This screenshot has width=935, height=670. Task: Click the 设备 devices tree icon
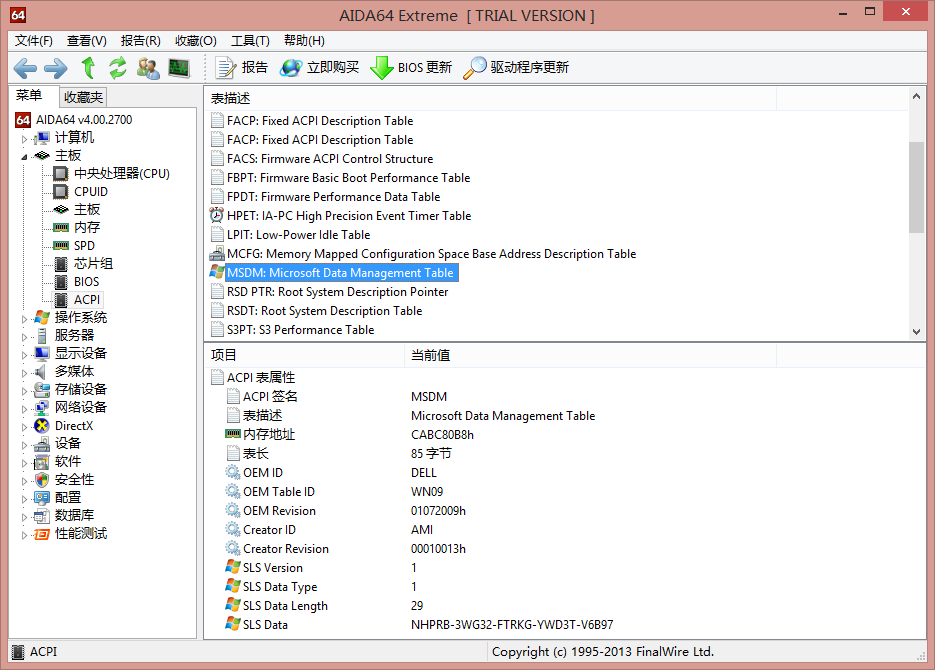tap(42, 444)
